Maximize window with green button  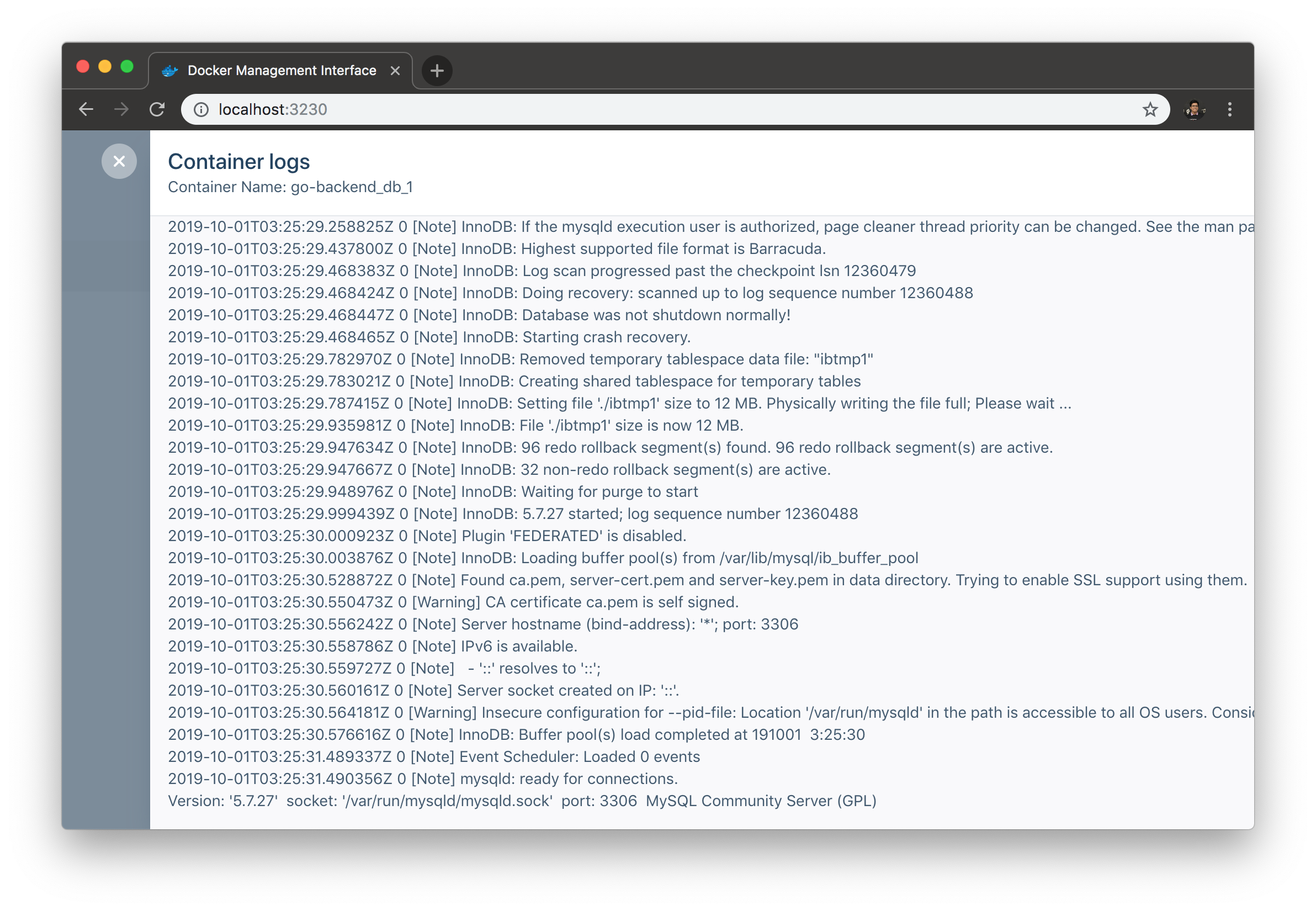point(128,67)
